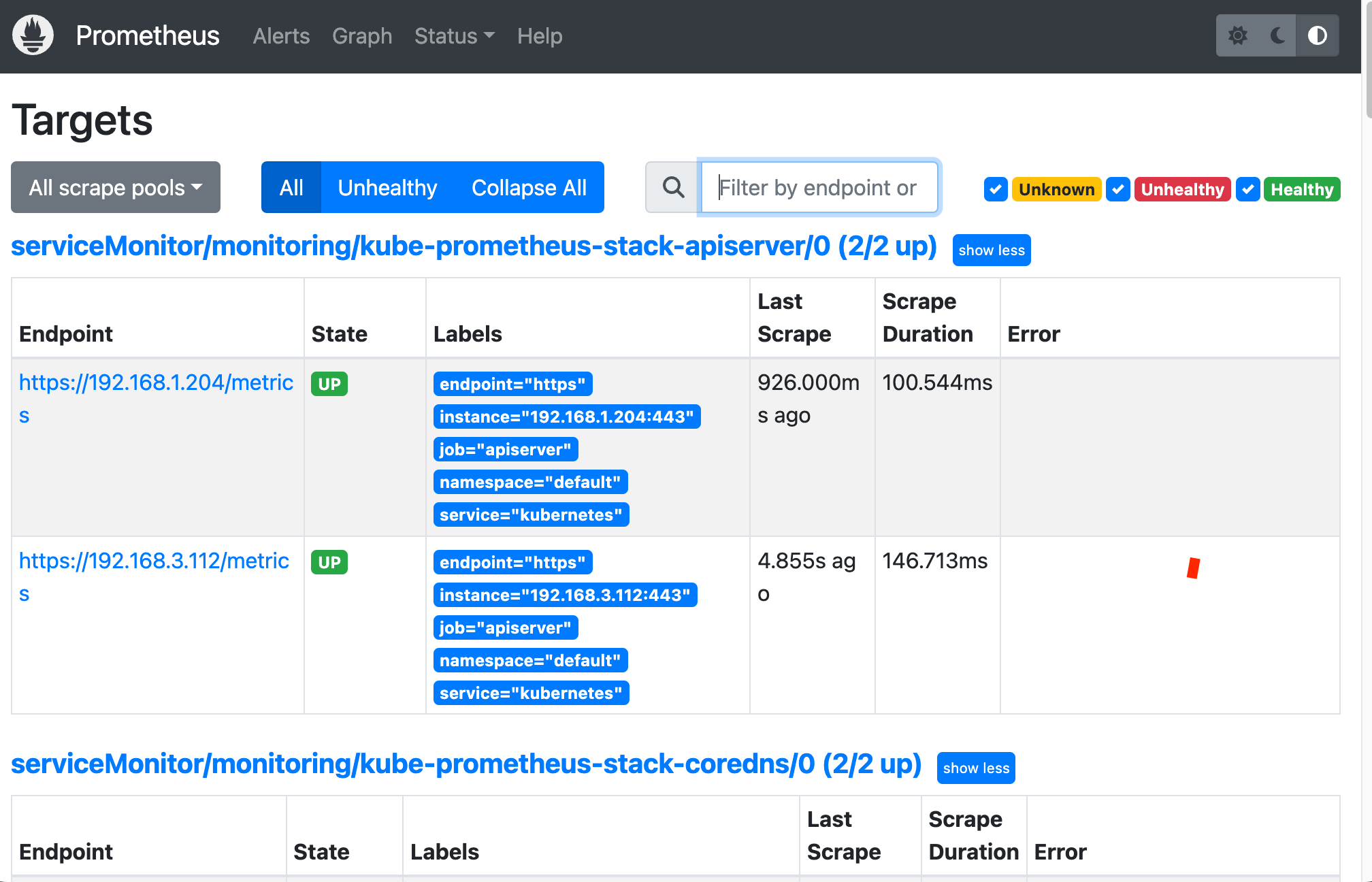The width and height of the screenshot is (1372, 882).
Task: Uncheck the Unknown state filter checkbox
Action: [x=996, y=189]
